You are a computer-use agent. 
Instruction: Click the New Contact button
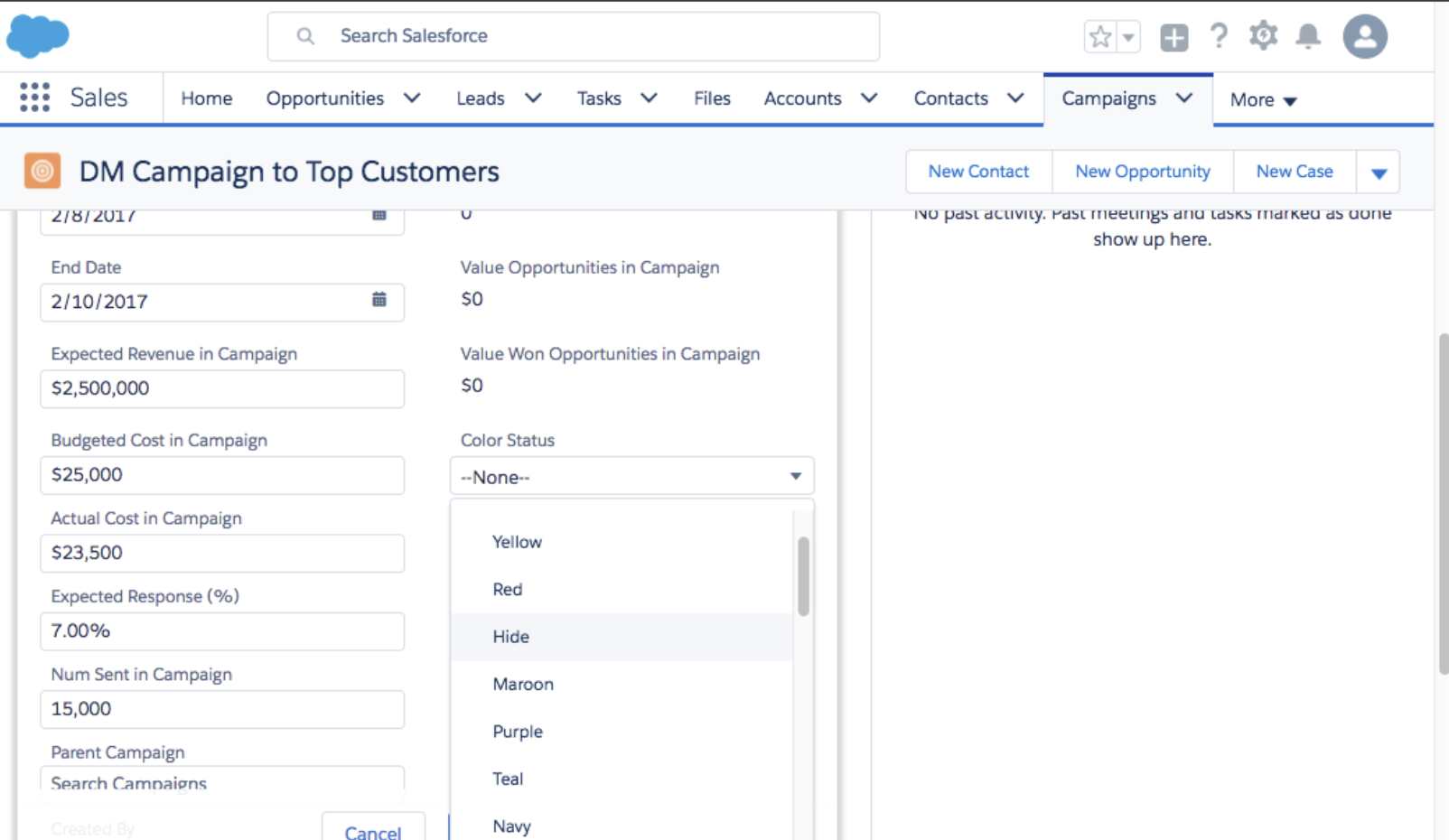tap(978, 172)
